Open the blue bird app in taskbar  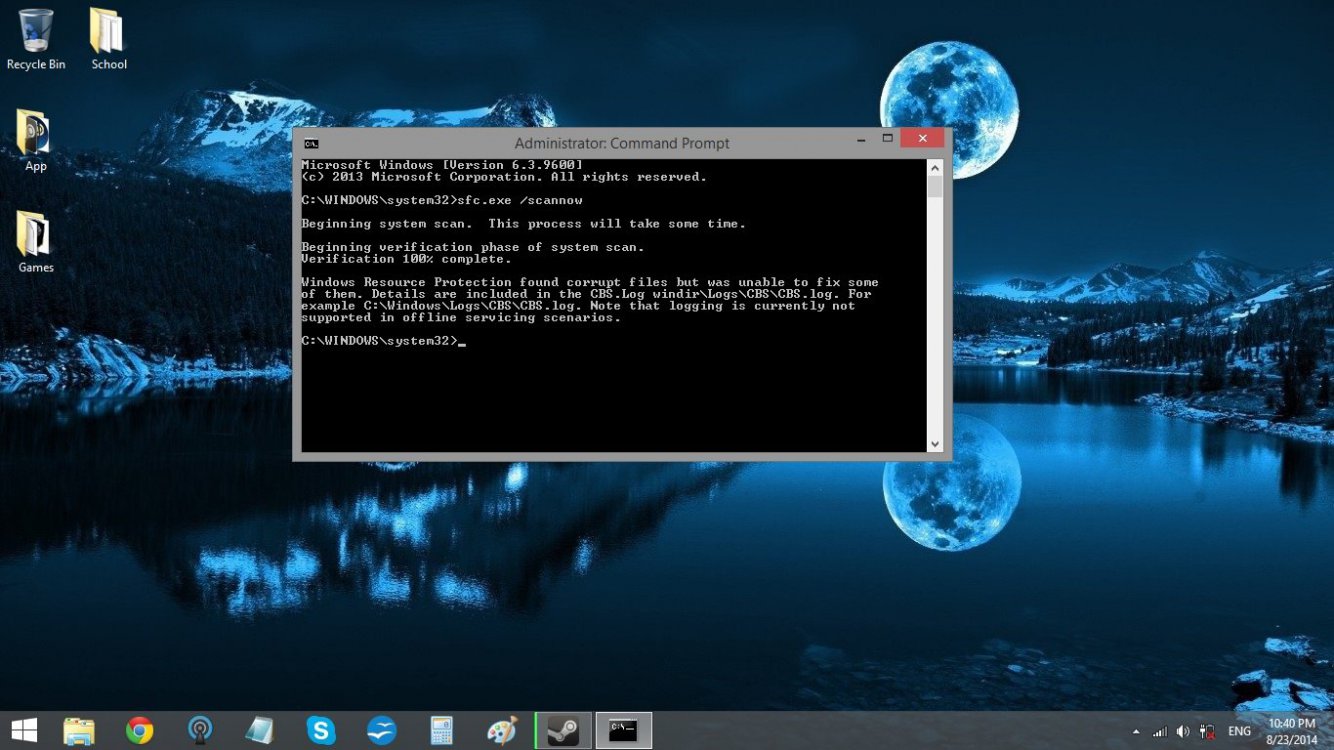click(x=381, y=731)
